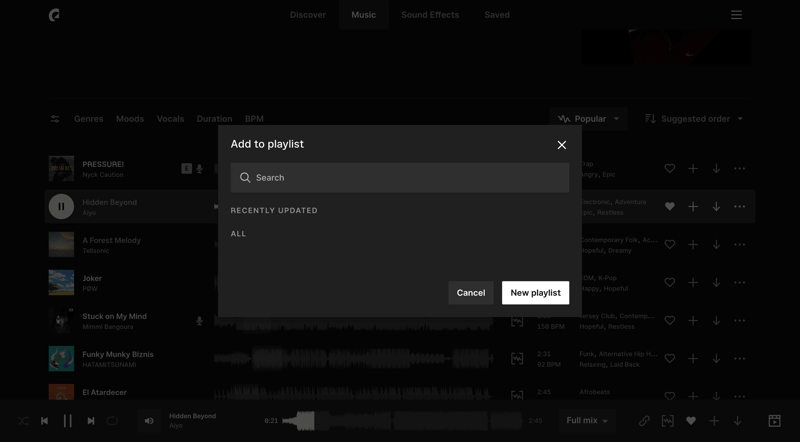Viewport: 800px width, 442px height.
Task: Find similar to Stuck on My Mind
Action: (x=517, y=321)
